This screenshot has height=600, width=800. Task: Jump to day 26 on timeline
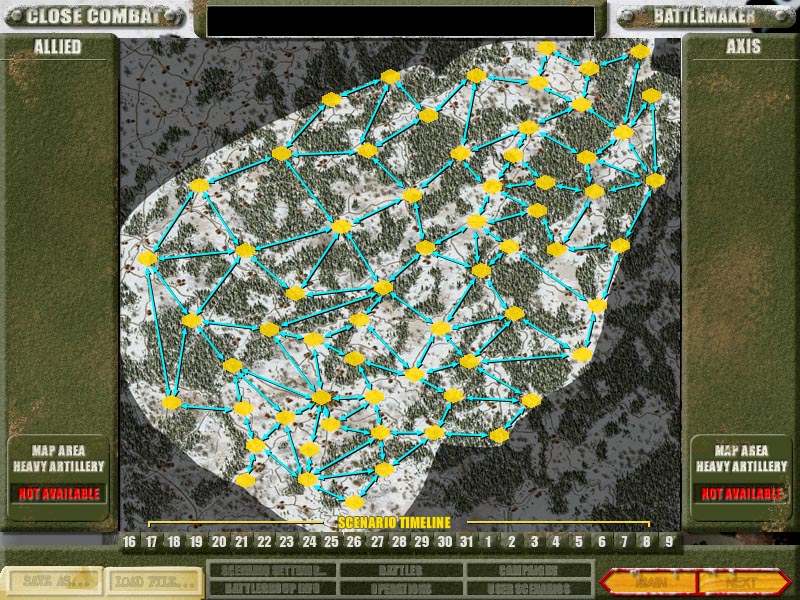point(354,542)
